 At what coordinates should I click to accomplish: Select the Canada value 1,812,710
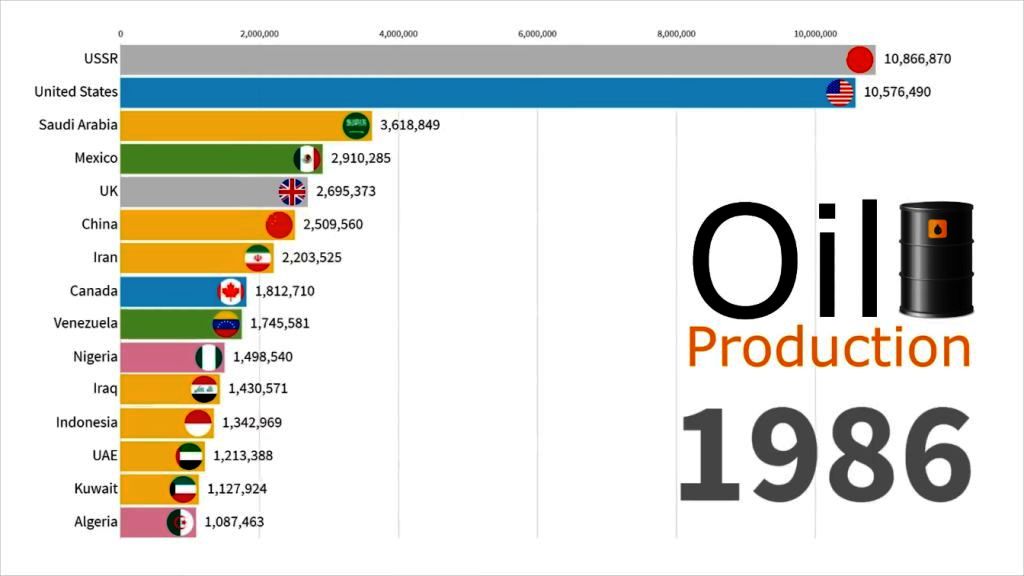click(285, 291)
